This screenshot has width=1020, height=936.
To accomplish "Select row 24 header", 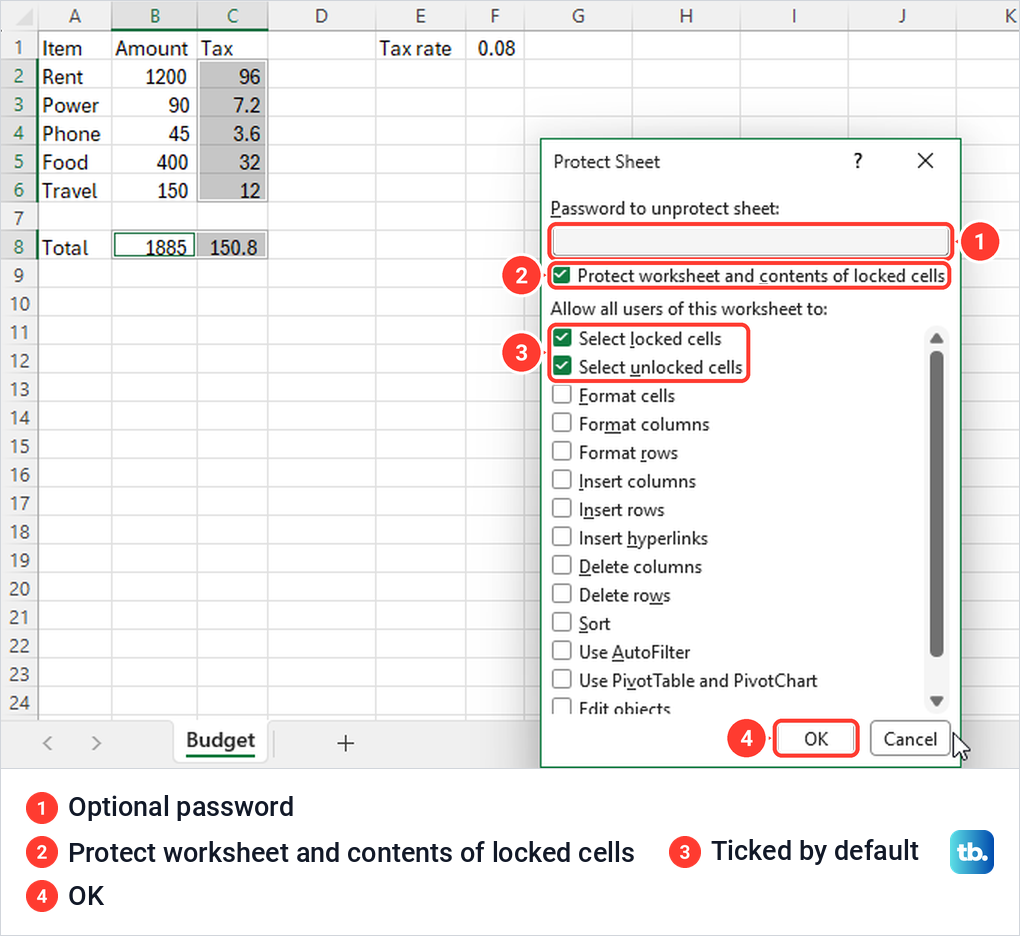I will pos(19,702).
